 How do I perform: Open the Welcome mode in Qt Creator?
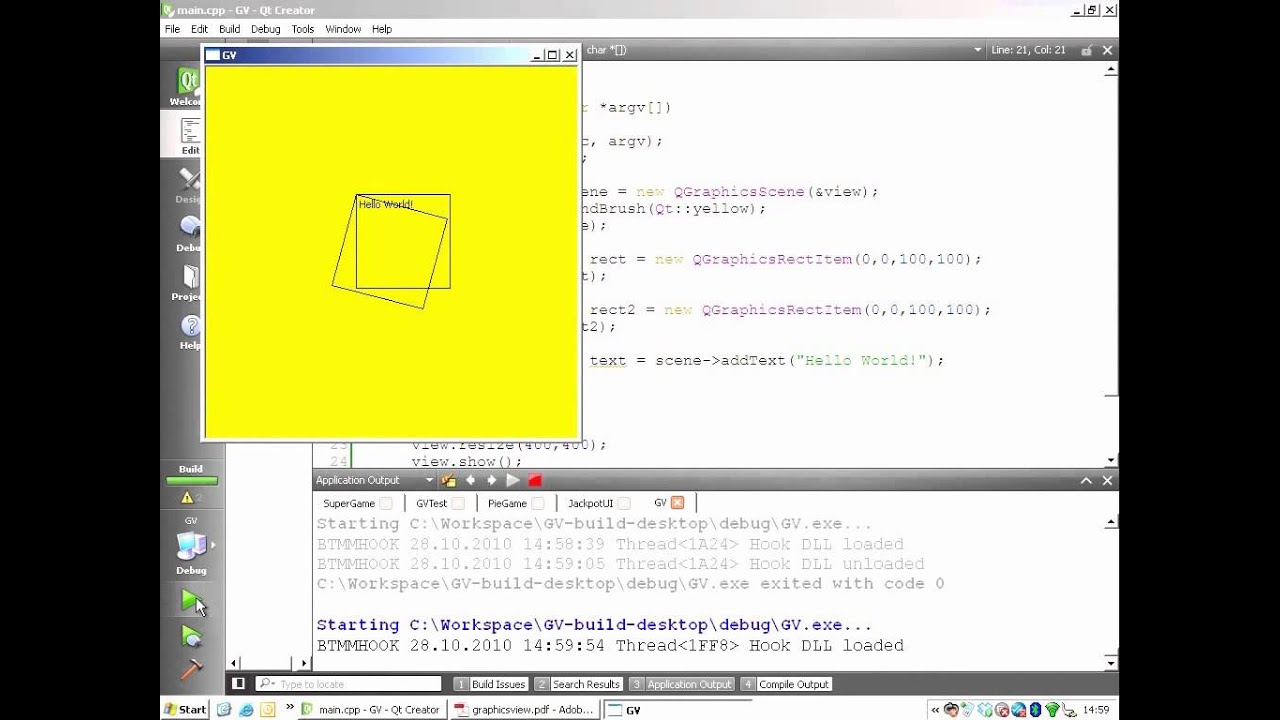(186, 86)
